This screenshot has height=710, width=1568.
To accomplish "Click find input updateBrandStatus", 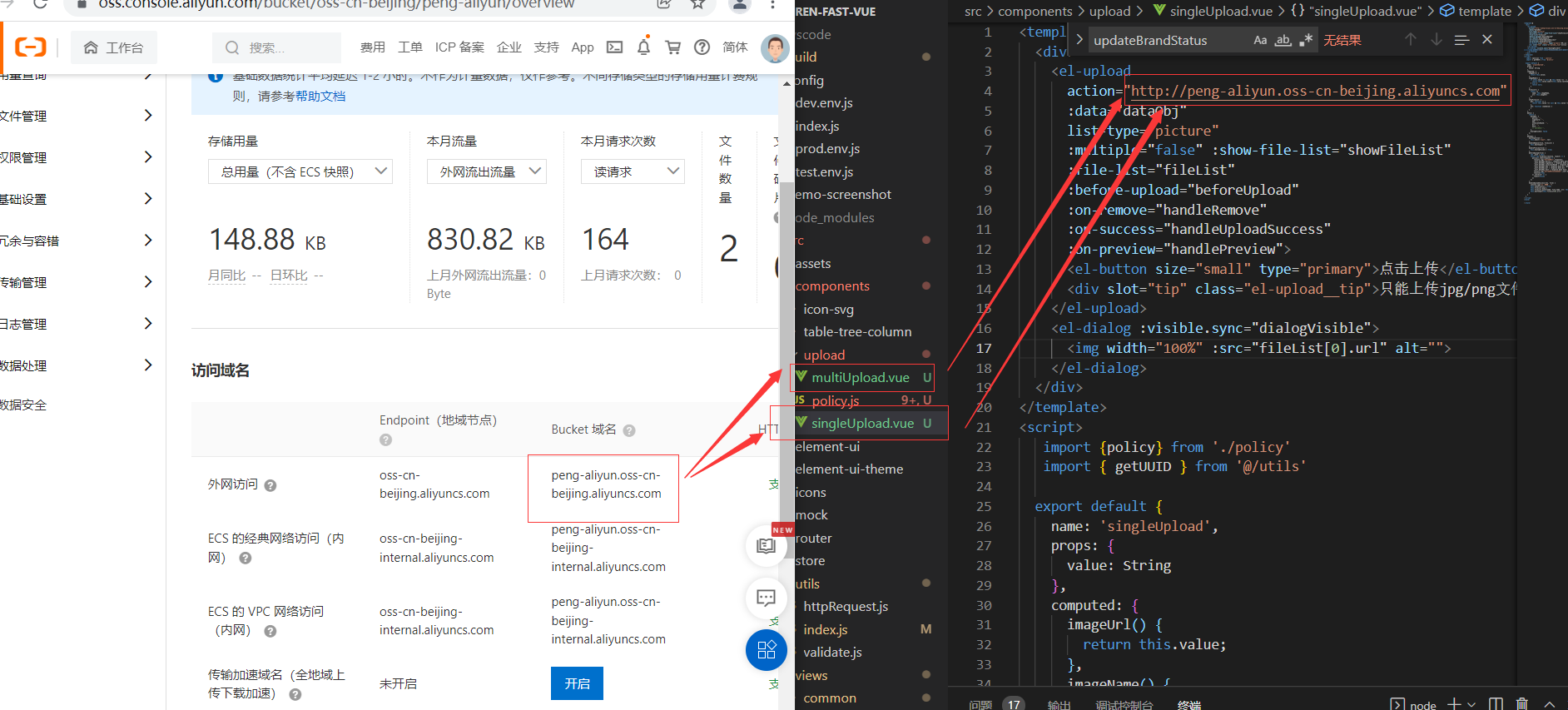I will (x=1168, y=40).
